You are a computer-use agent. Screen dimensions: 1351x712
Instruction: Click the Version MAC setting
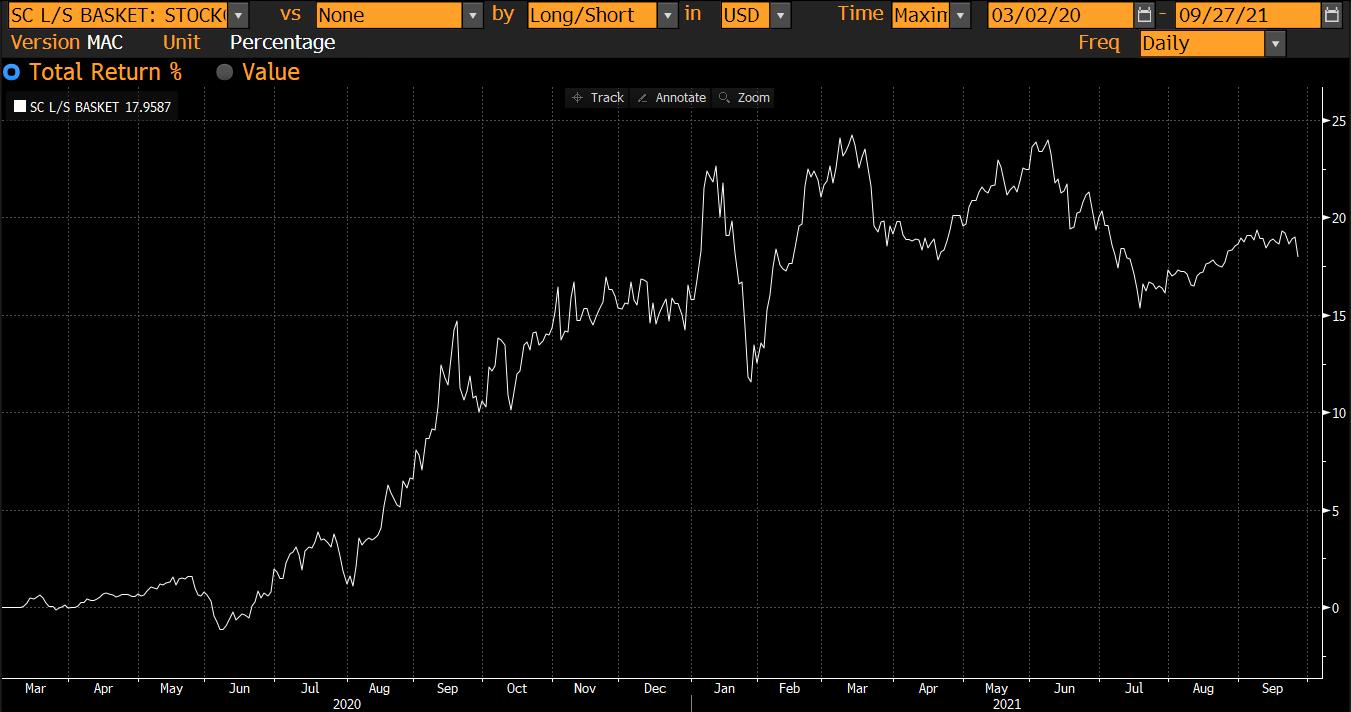point(104,42)
